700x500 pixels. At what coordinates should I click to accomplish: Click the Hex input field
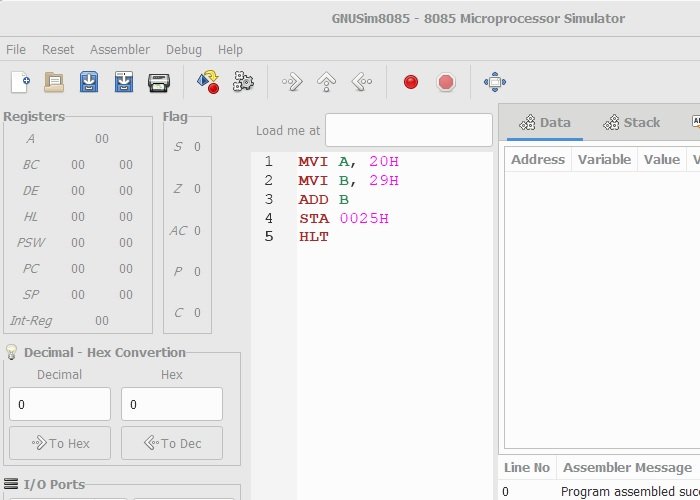tap(172, 404)
